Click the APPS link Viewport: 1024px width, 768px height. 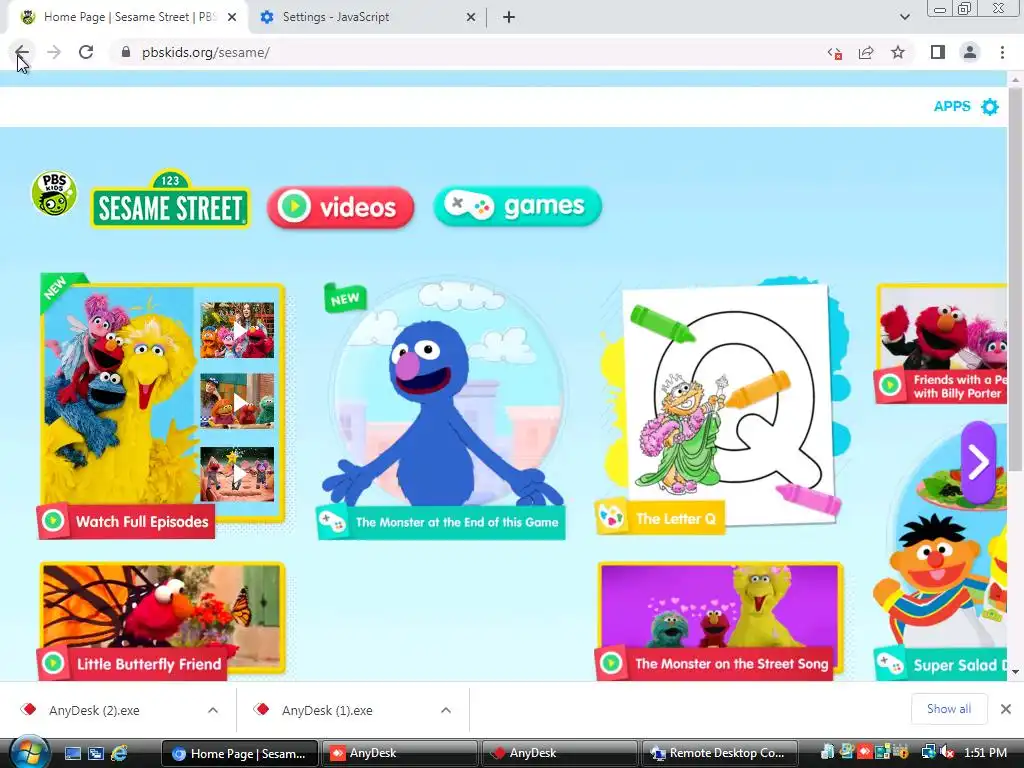coord(952,106)
